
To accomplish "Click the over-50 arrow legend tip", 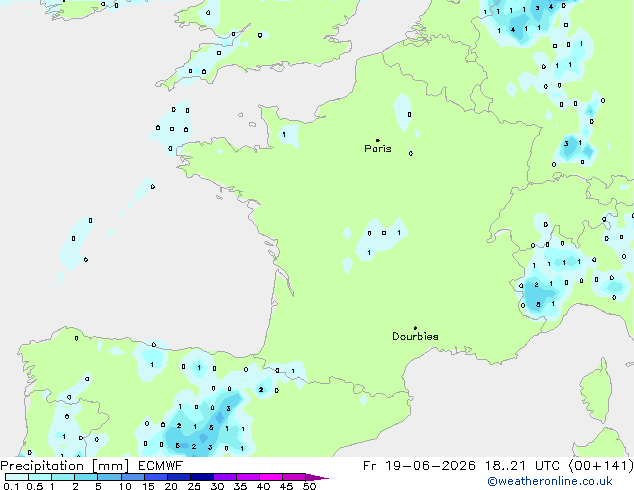I will [317, 477].
